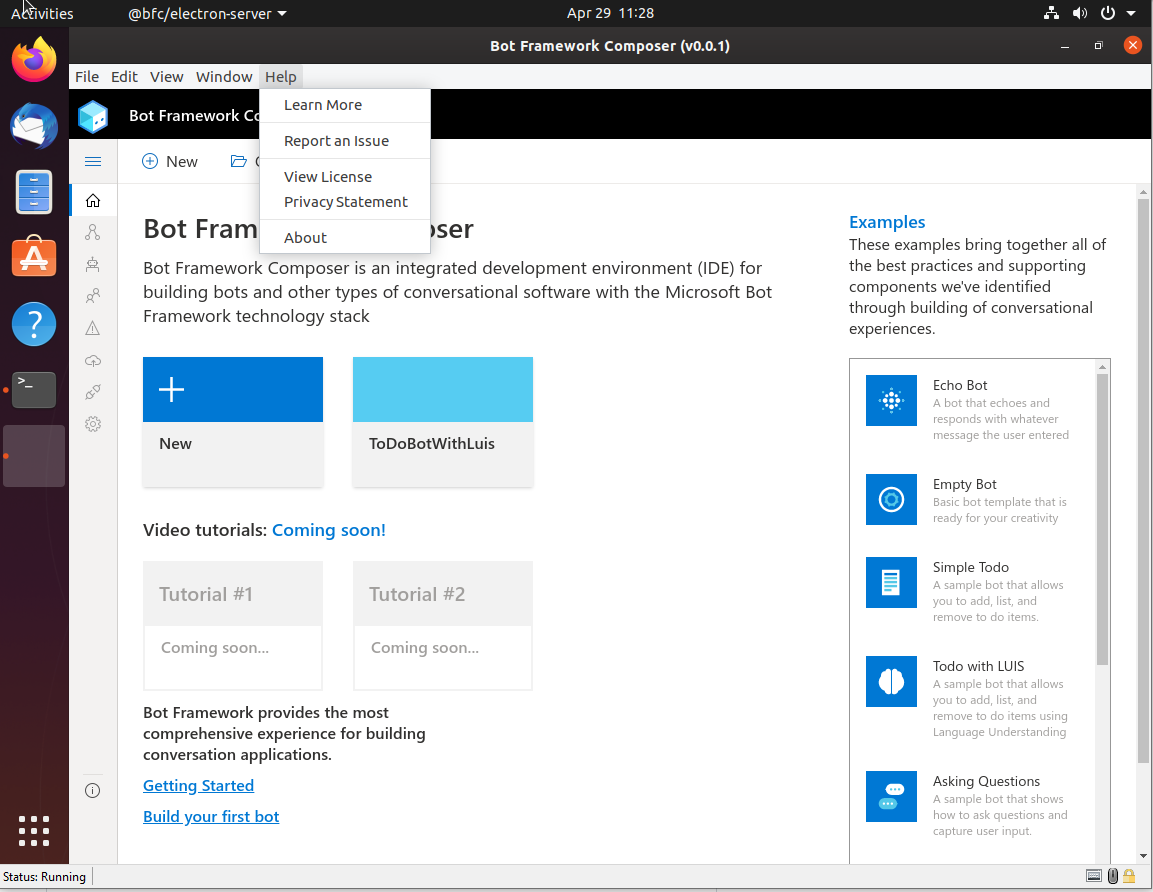Image resolution: width=1153 pixels, height=892 pixels.
Task: Open the View menu
Action: (x=166, y=76)
